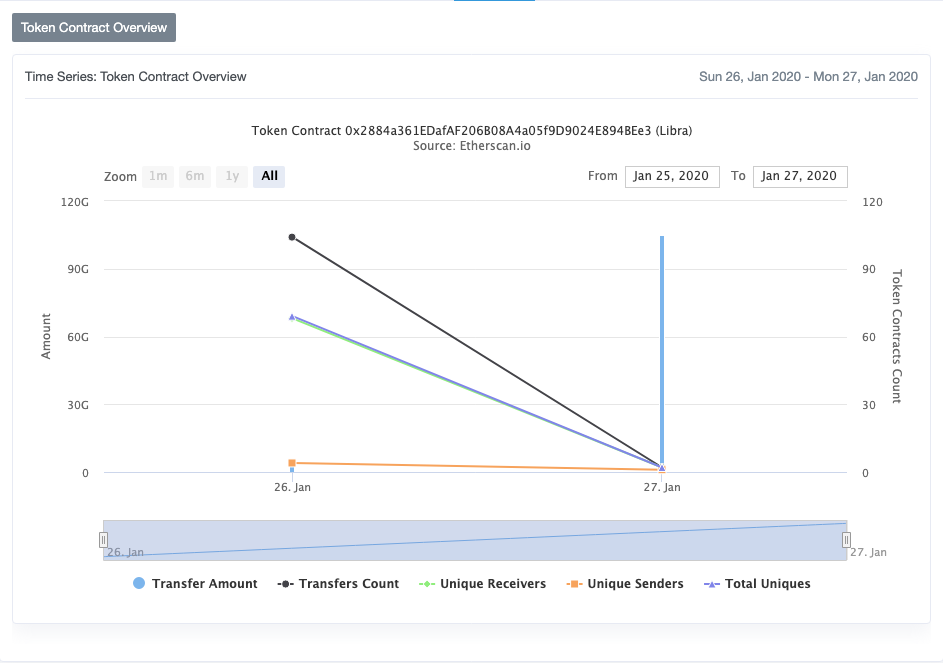Edit the From date field
This screenshot has width=943, height=663.
coord(672,176)
